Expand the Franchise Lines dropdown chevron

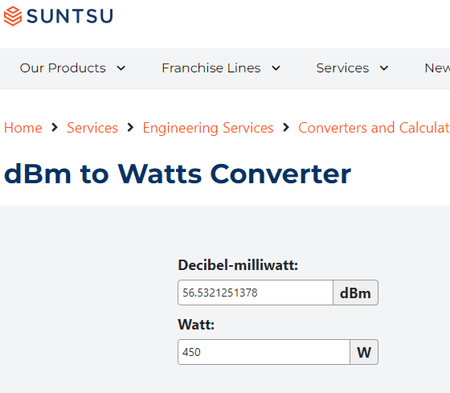(276, 68)
